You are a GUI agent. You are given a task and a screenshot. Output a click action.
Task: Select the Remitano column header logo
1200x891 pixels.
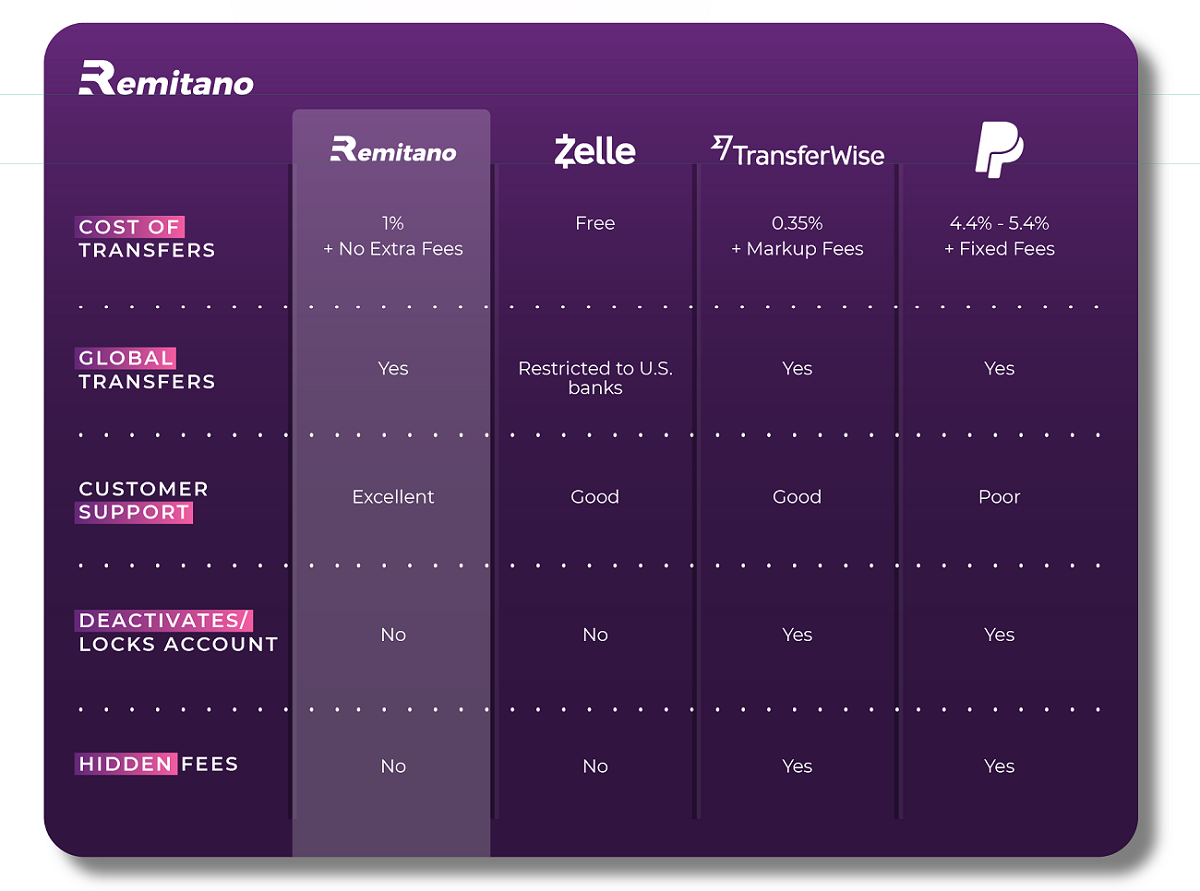pos(393,150)
